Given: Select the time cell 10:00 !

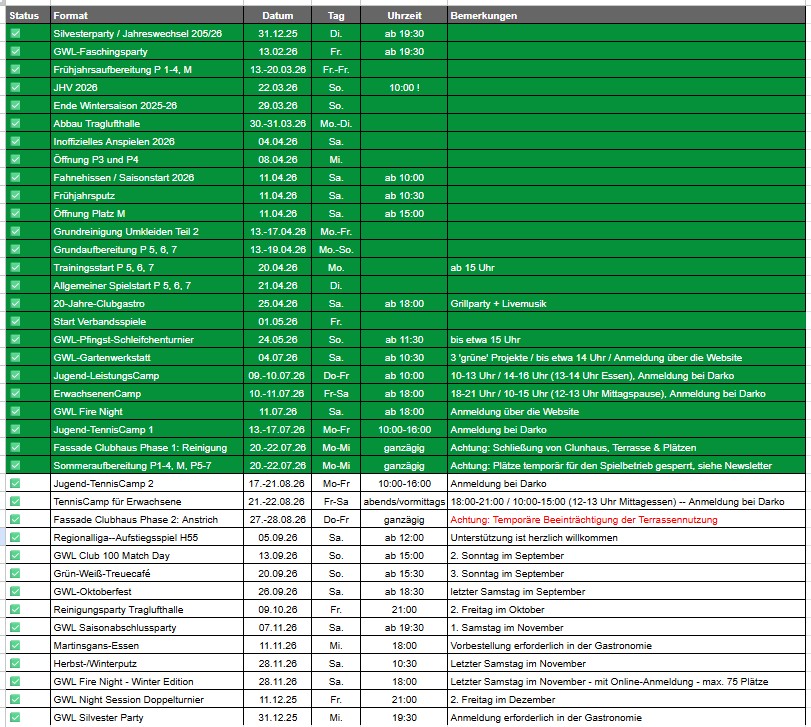Looking at the screenshot, I should [x=404, y=87].
